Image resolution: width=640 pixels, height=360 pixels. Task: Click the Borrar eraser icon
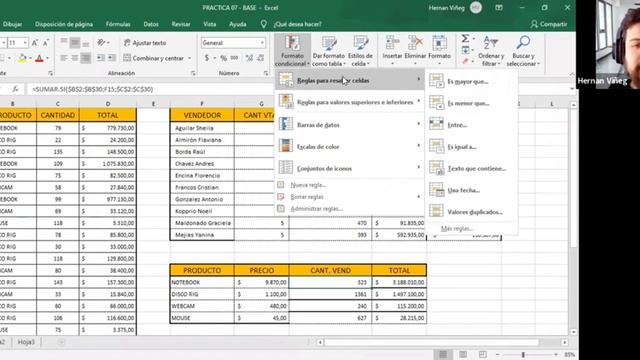pos(466,61)
